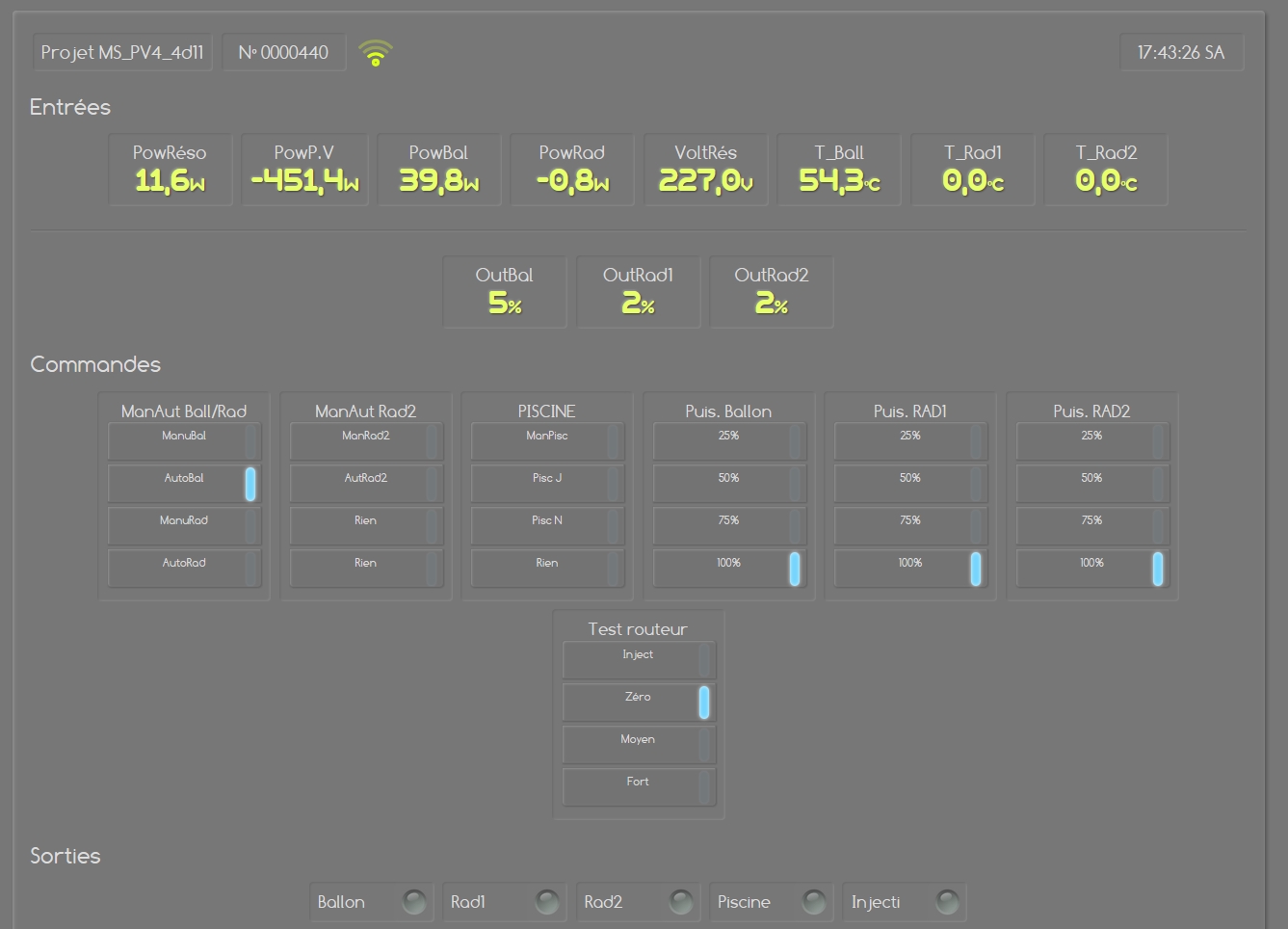Screen dimensions: 1288x929
Task: Select Fort in Test routeur panel
Action: coord(638,787)
